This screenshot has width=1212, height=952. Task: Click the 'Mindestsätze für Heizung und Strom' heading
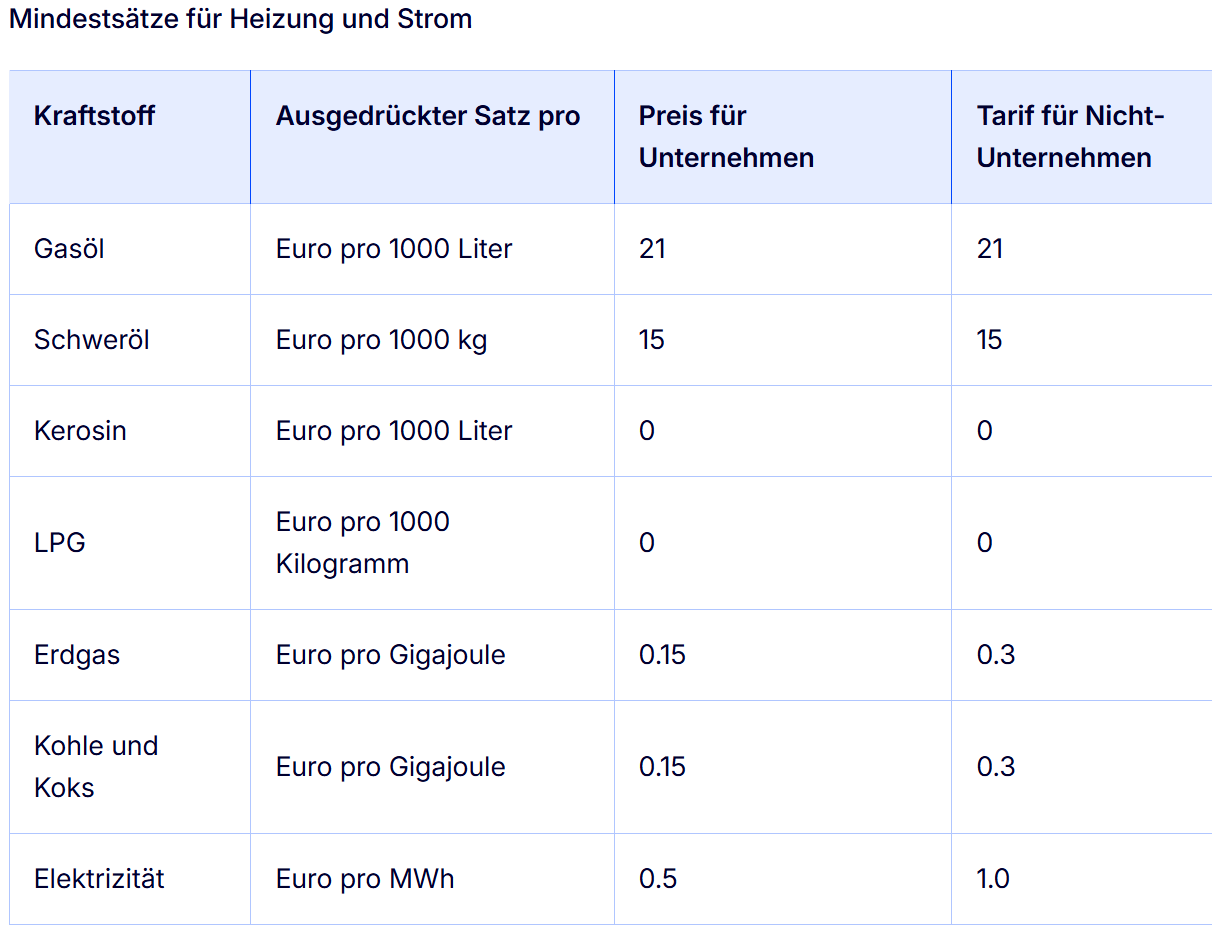240,19
